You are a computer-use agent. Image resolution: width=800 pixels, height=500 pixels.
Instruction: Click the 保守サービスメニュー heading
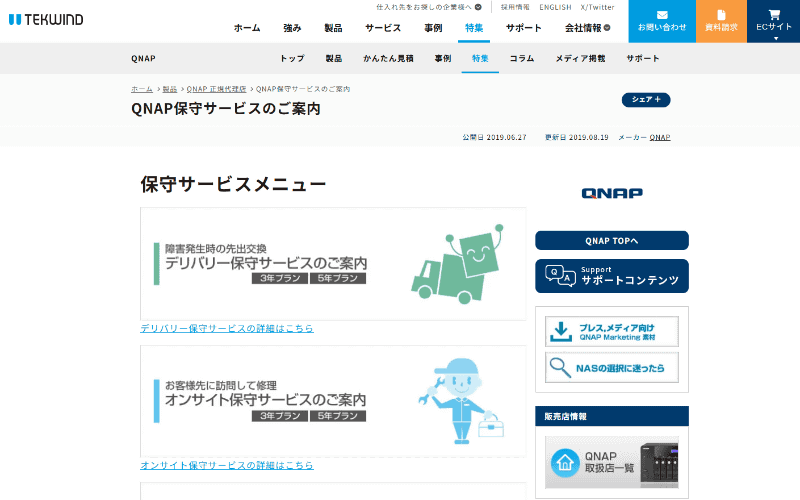(x=233, y=184)
